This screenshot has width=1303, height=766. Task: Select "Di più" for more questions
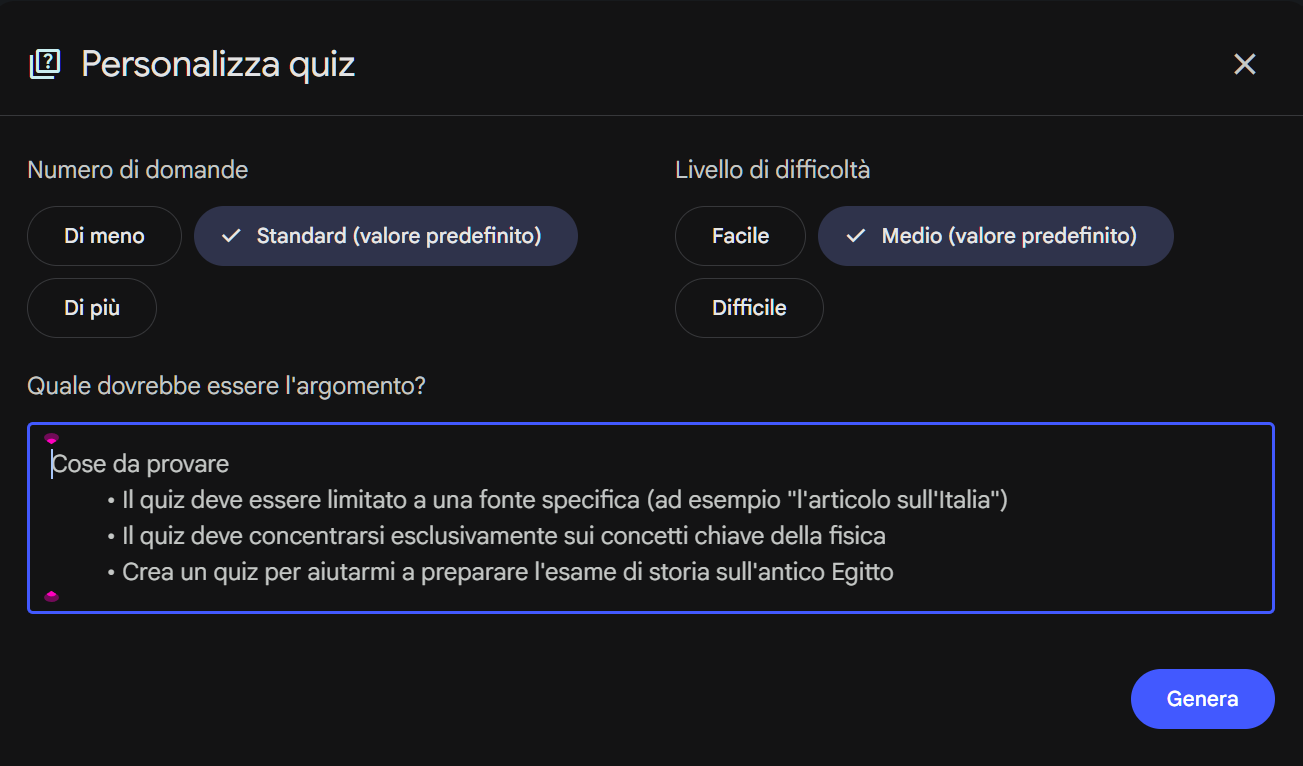[92, 308]
